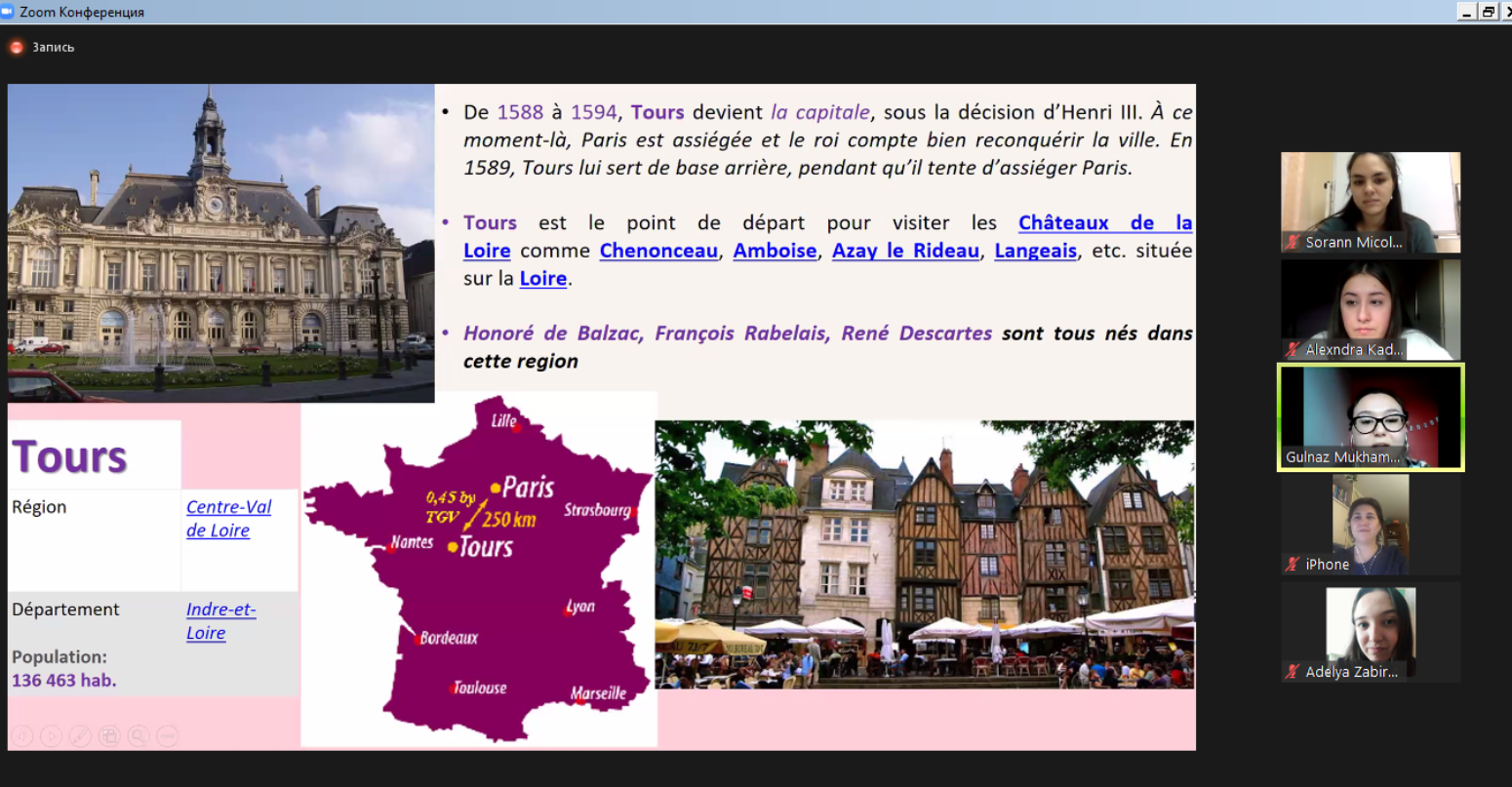This screenshot has width=1512, height=787.
Task: Click the Zoom app icon in title bar
Action: click(x=8, y=12)
